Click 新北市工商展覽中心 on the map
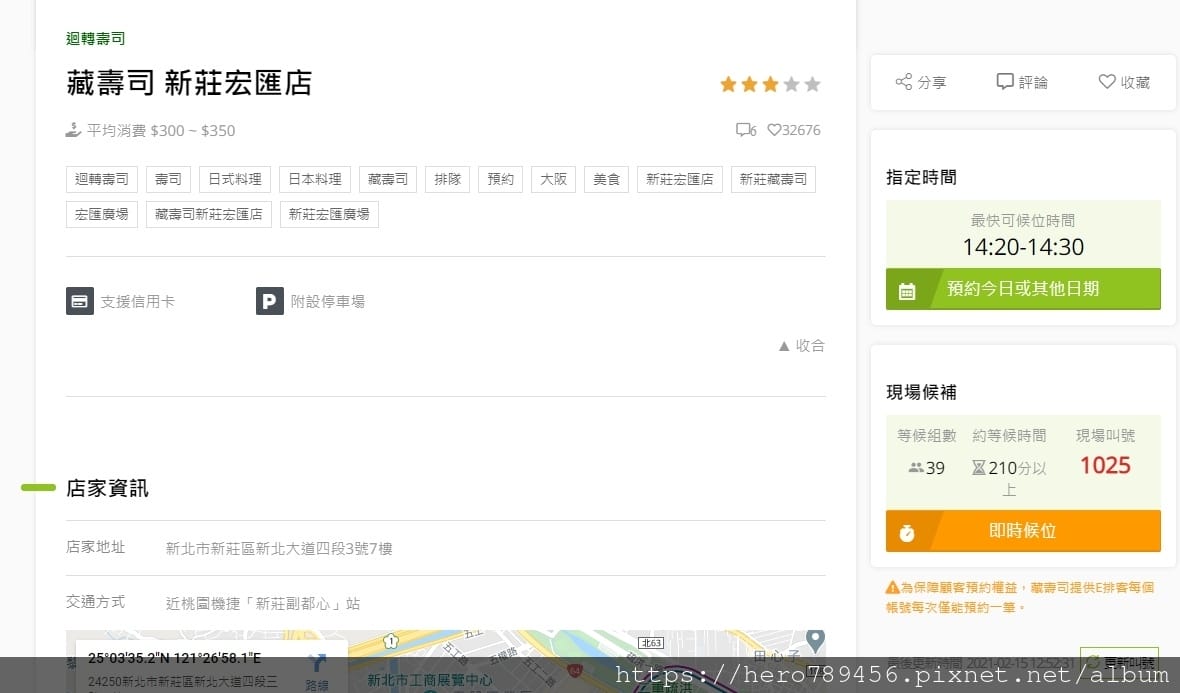The width and height of the screenshot is (1180, 693). (x=430, y=680)
